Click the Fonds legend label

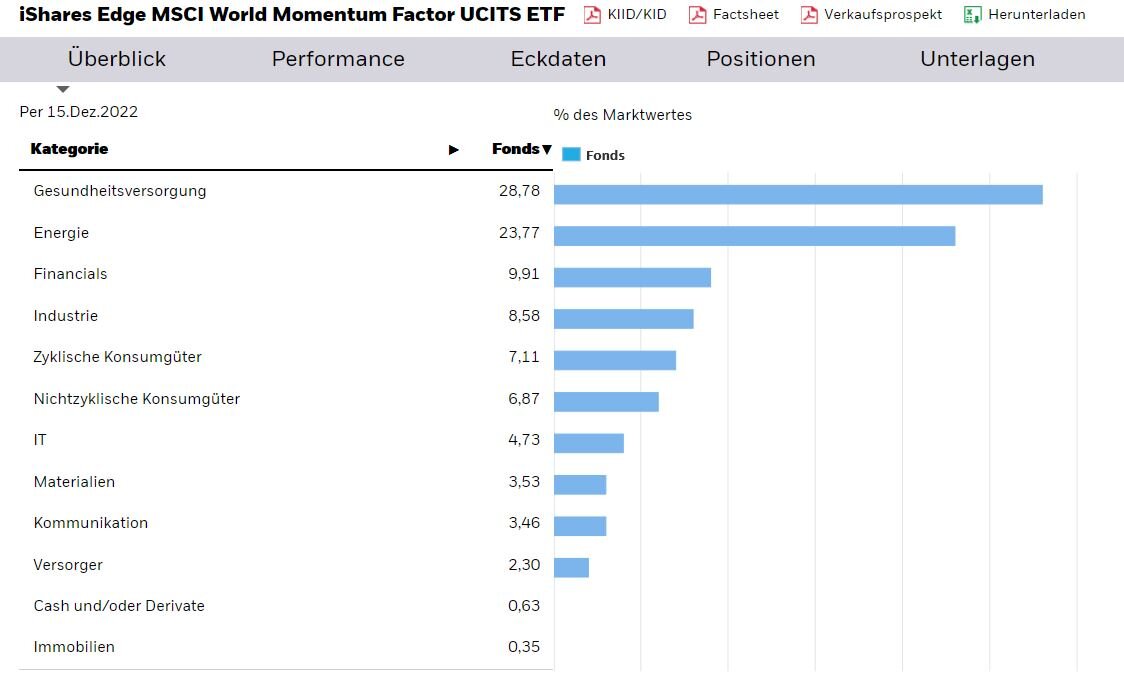(x=605, y=155)
